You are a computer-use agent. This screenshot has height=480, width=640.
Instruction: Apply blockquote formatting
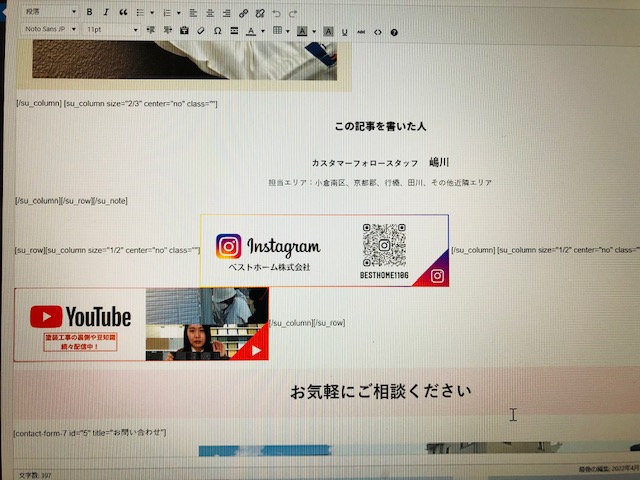pyautogui.click(x=123, y=13)
